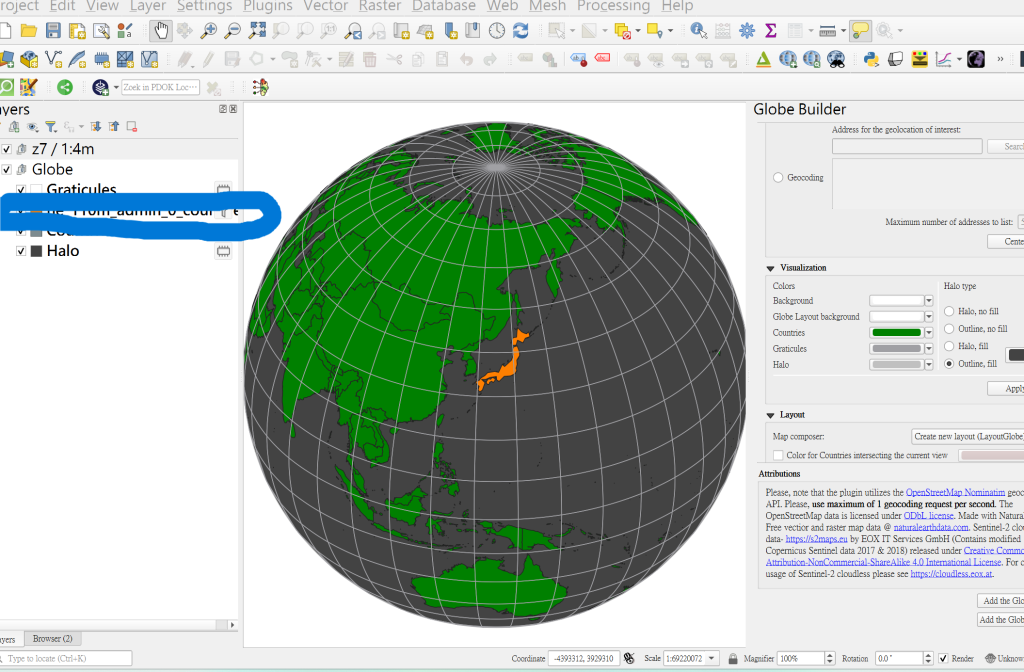
Task: Click the Zoom Full extent icon
Action: coord(257,31)
